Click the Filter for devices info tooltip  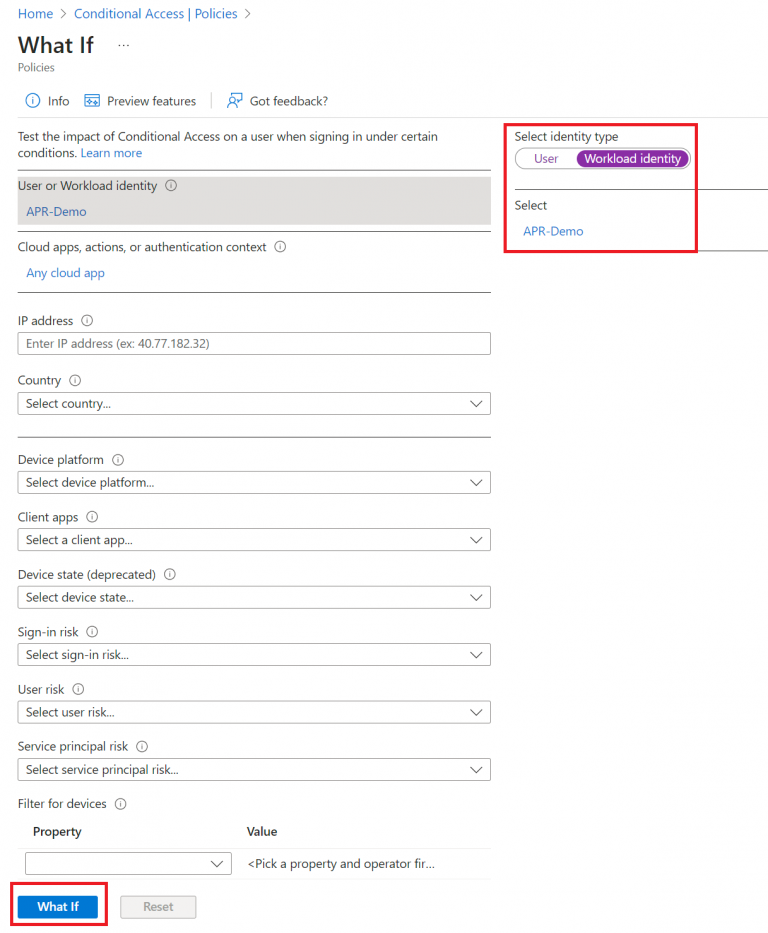click(120, 803)
